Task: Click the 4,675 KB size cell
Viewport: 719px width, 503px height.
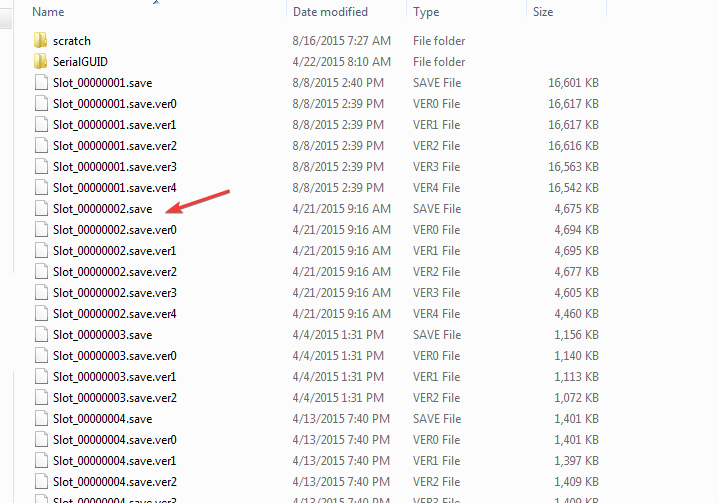Action: (576, 209)
